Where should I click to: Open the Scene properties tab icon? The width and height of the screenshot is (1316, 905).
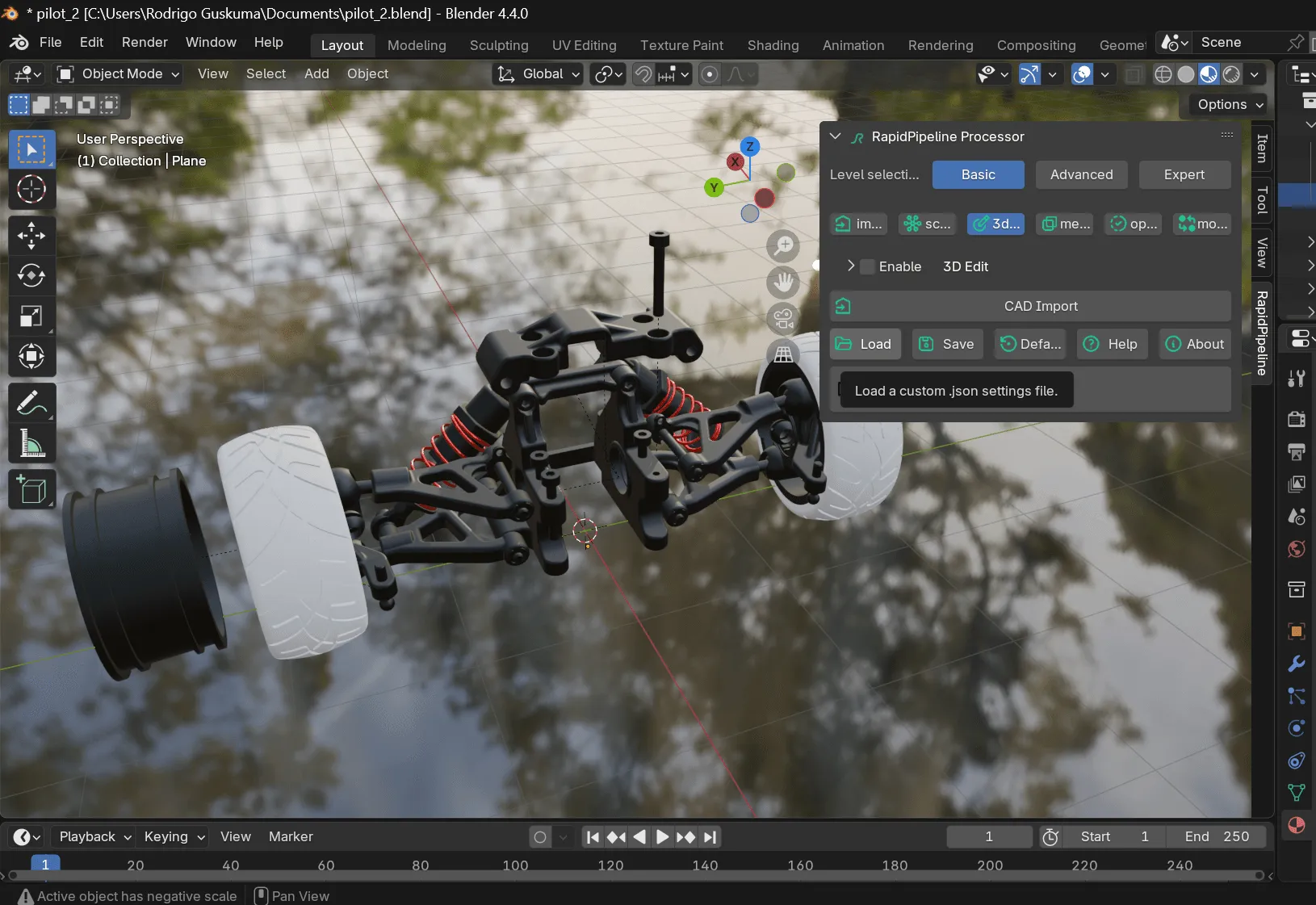click(1297, 516)
